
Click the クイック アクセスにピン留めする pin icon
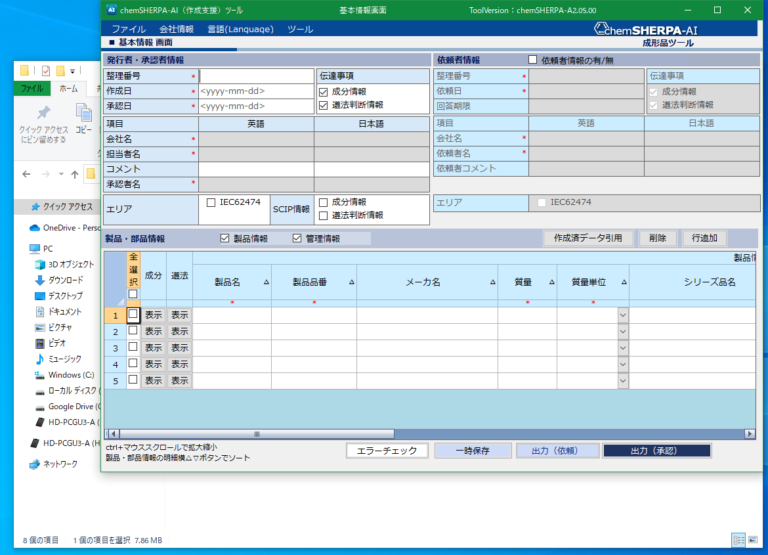coord(43,114)
